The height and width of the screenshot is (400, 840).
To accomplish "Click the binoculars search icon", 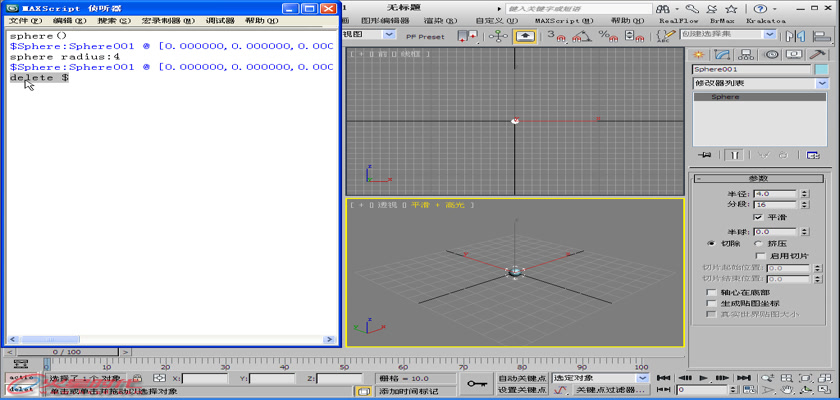I will (663, 9).
